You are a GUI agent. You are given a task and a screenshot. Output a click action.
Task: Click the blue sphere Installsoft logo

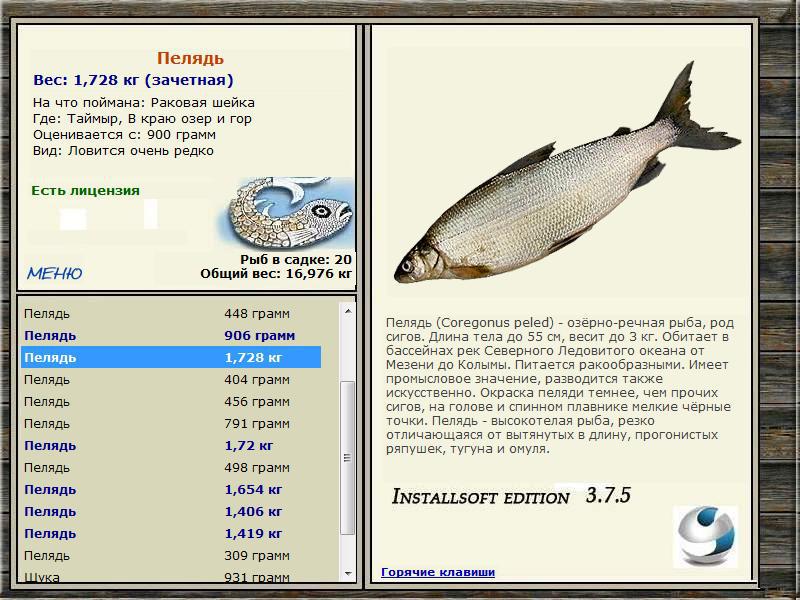pos(706,536)
